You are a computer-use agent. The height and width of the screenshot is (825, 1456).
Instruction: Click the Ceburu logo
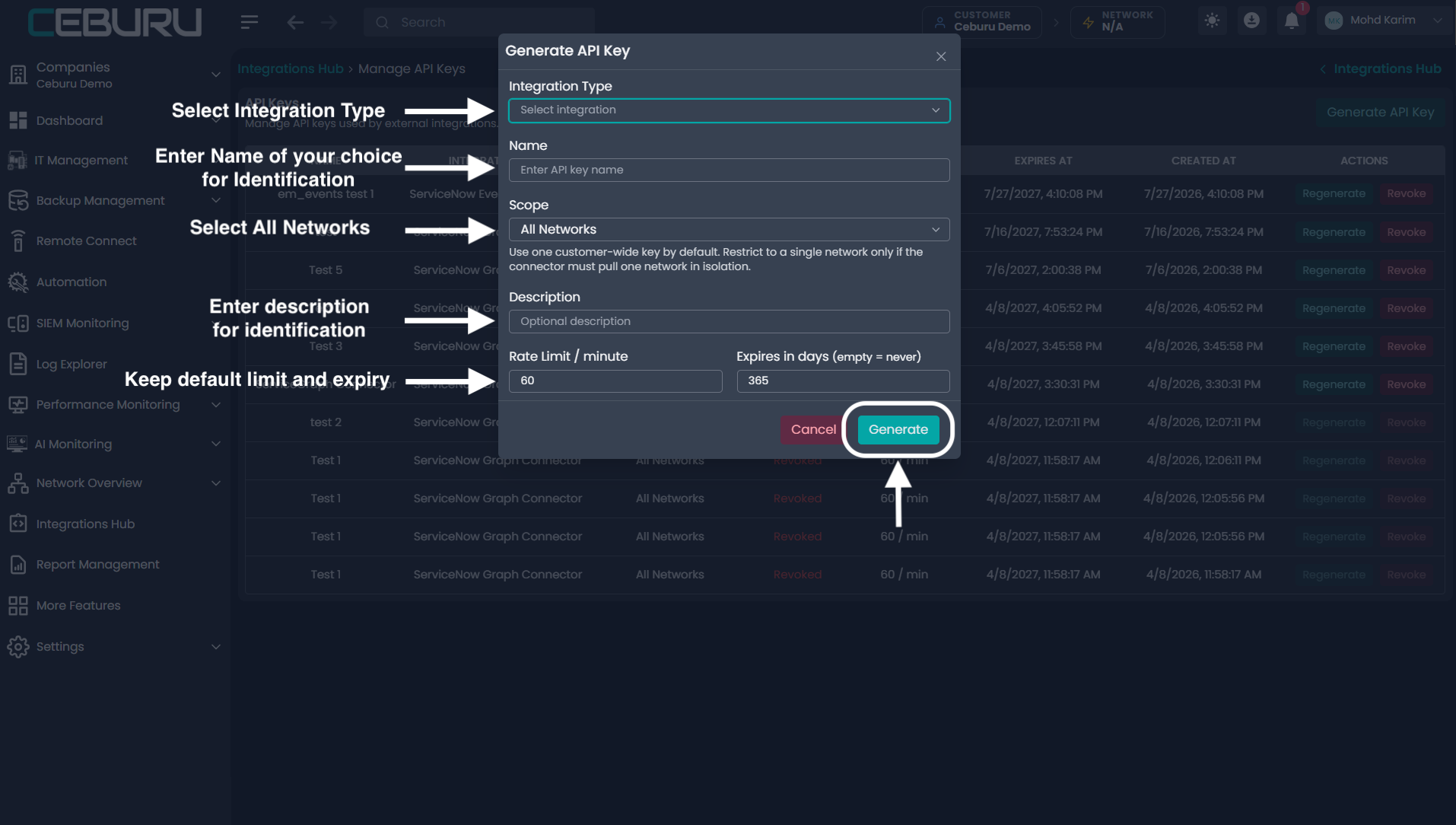tap(114, 22)
